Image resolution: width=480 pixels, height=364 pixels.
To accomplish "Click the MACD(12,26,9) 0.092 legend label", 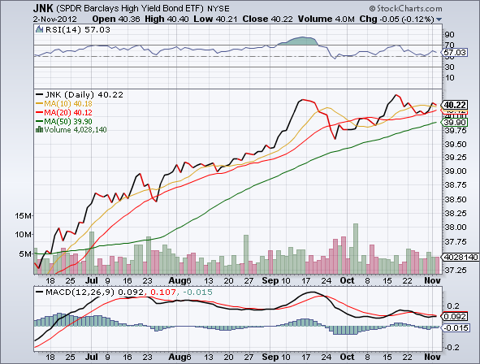I will 95,292.
